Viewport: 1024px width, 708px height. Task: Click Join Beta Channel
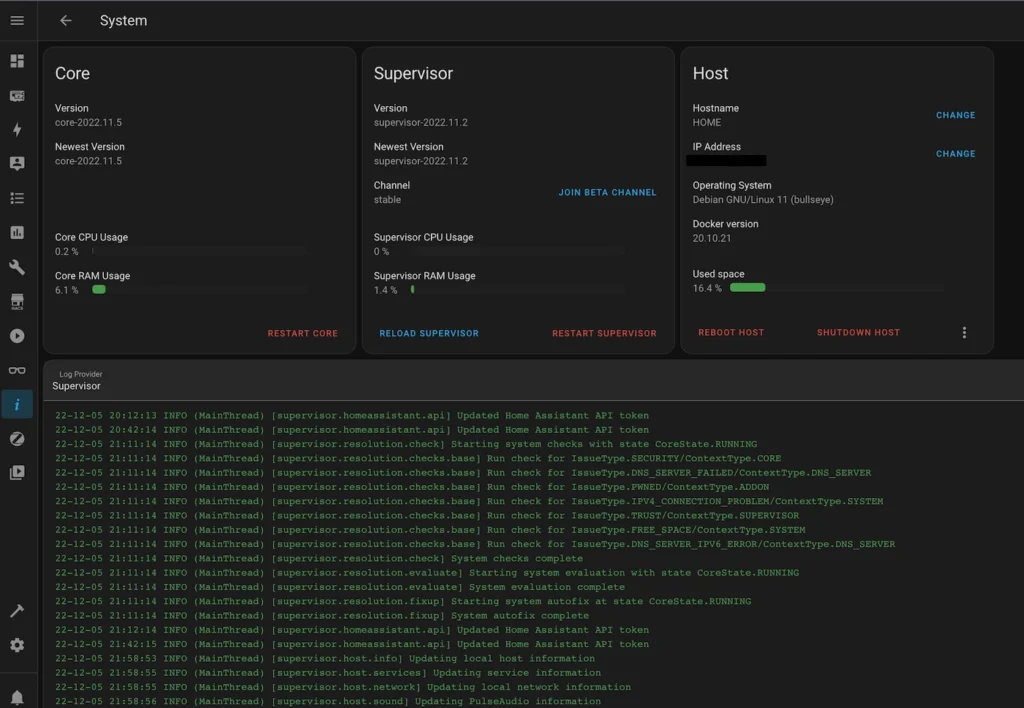tap(607, 192)
